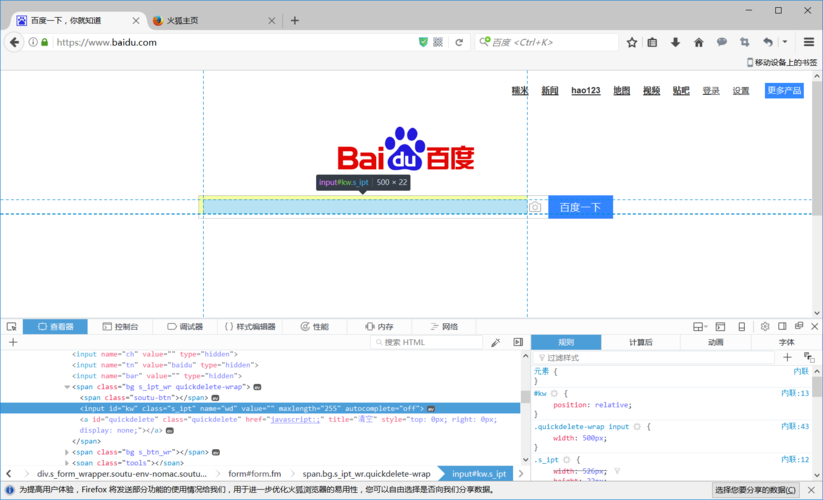Toggle the inspector sidebar pane icon

(518, 342)
